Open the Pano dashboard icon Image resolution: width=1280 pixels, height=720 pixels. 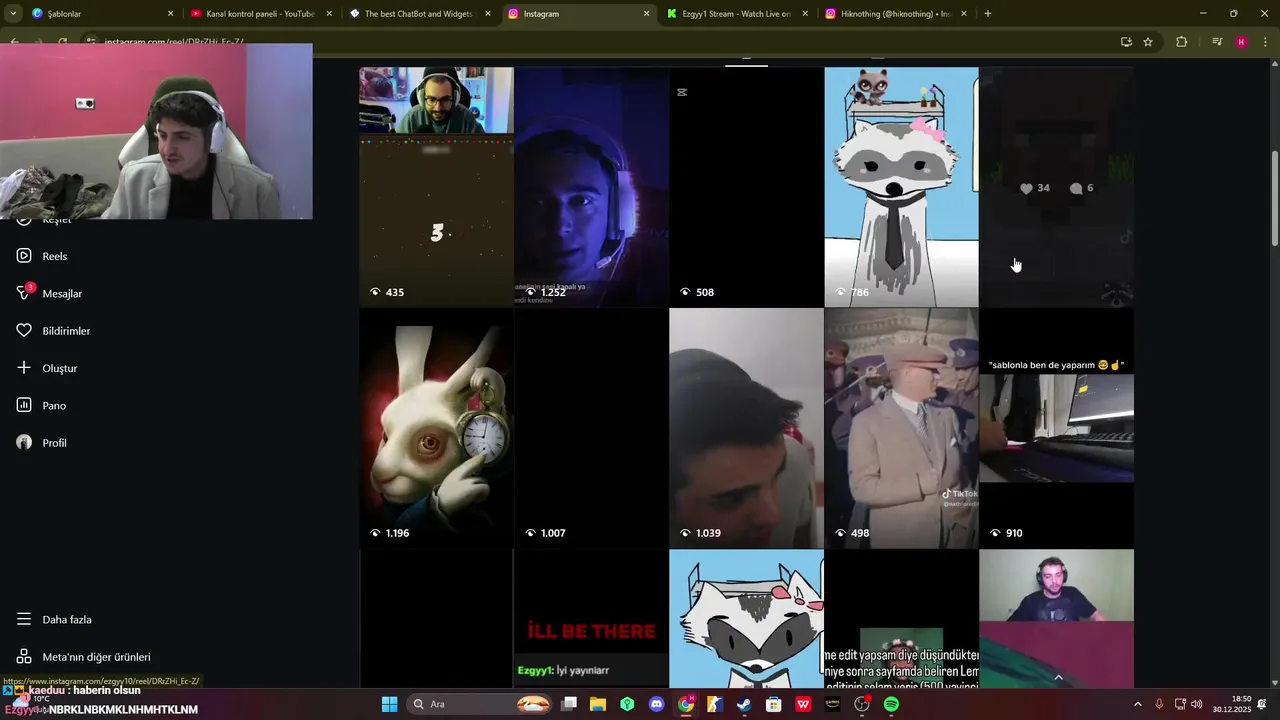coord(24,405)
